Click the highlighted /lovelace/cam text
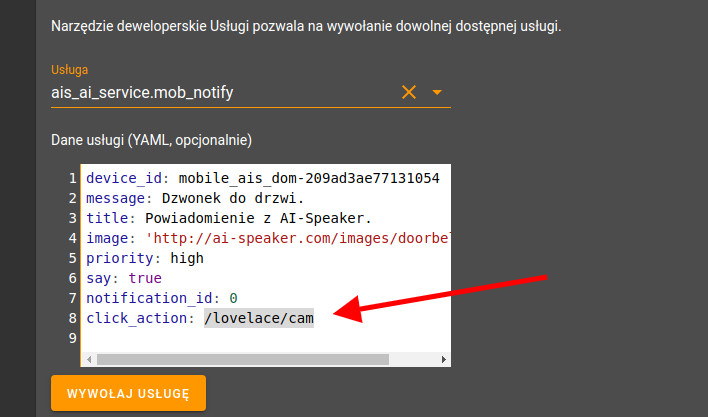 pos(259,318)
